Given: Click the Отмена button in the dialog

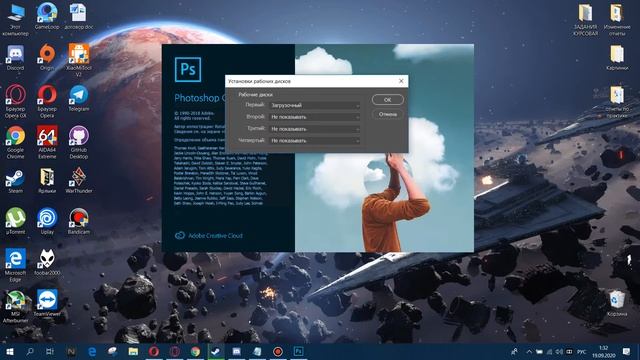Looking at the screenshot, I should tap(387, 114).
